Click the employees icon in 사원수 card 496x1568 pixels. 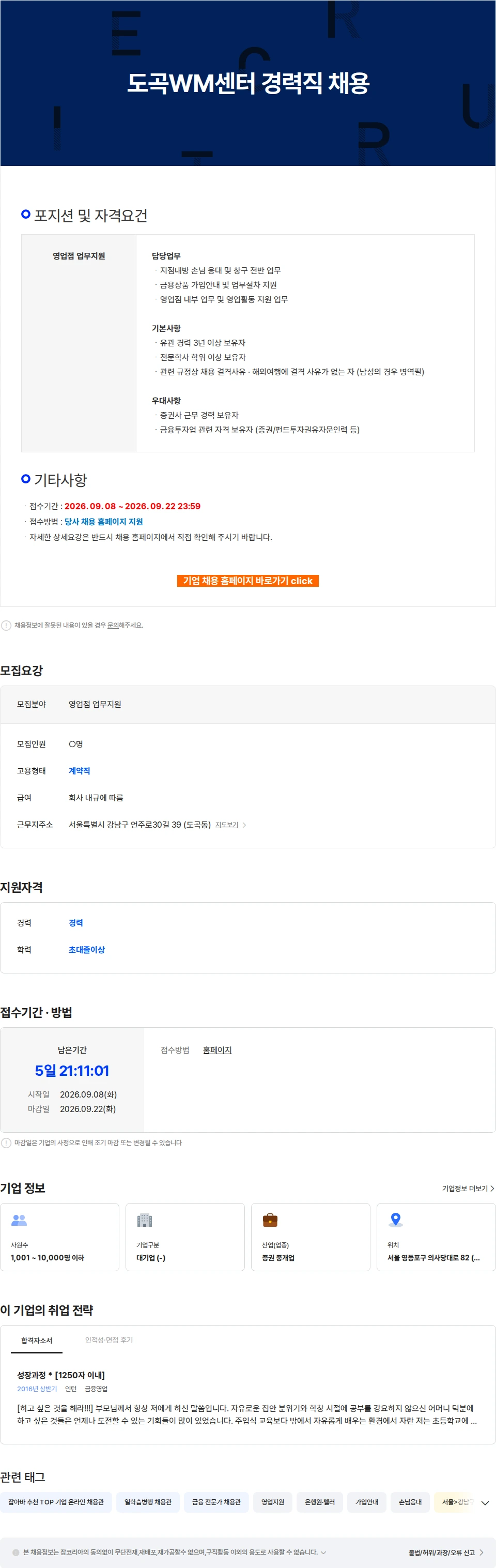tap(20, 1220)
